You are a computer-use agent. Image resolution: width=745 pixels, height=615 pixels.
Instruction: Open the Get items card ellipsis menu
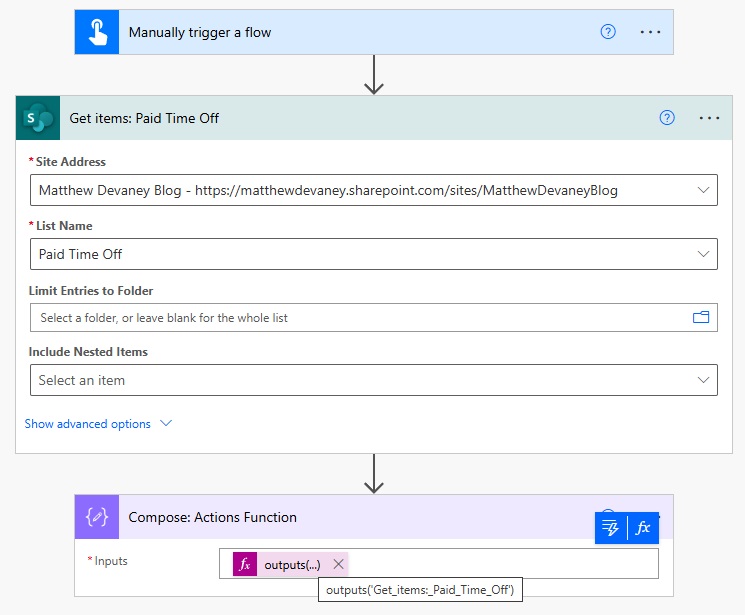[x=710, y=118]
